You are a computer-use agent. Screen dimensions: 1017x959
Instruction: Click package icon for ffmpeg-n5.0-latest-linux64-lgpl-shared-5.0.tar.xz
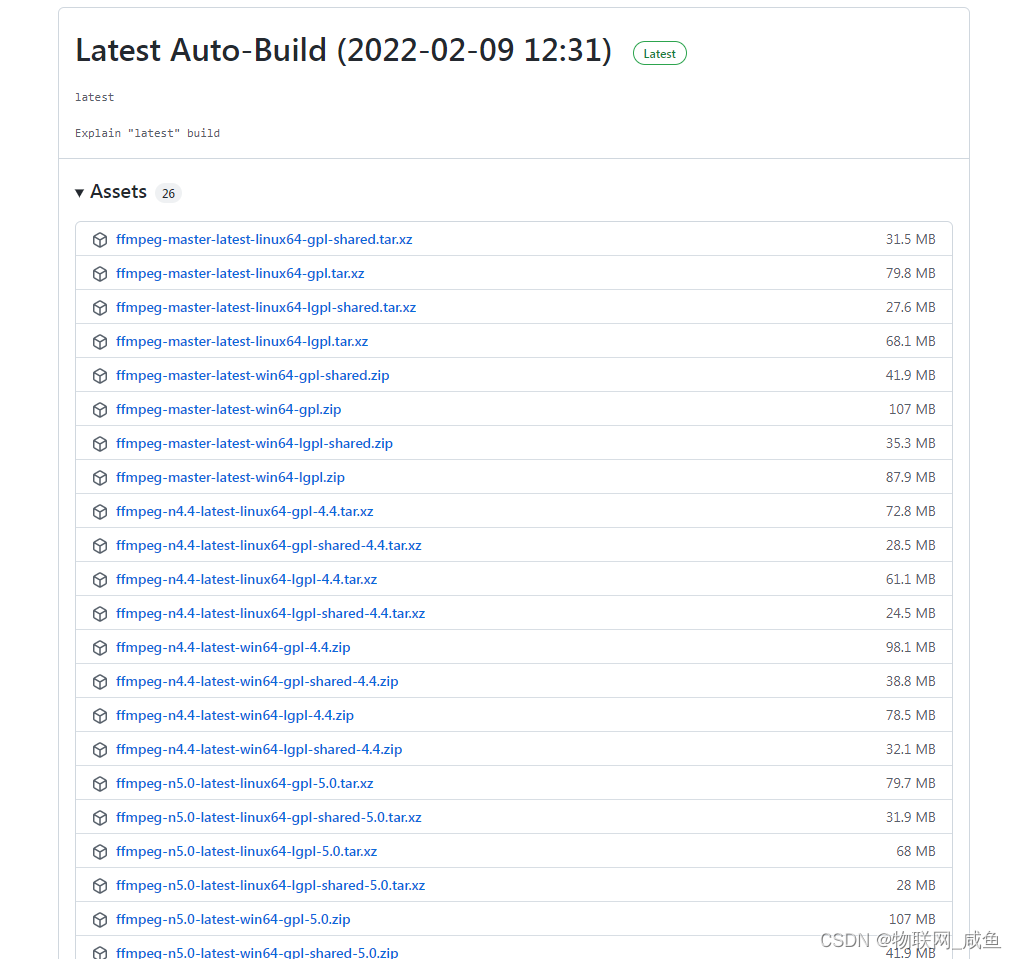tap(100, 886)
